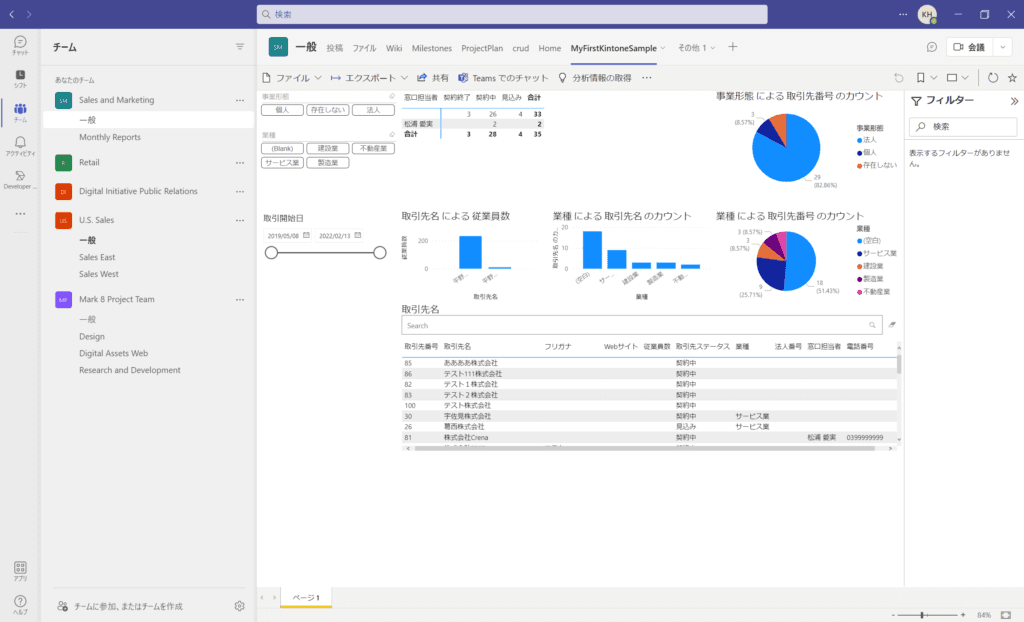Open the Chat icon in left rail
Viewport: 1024px width, 622px height.
point(20,45)
